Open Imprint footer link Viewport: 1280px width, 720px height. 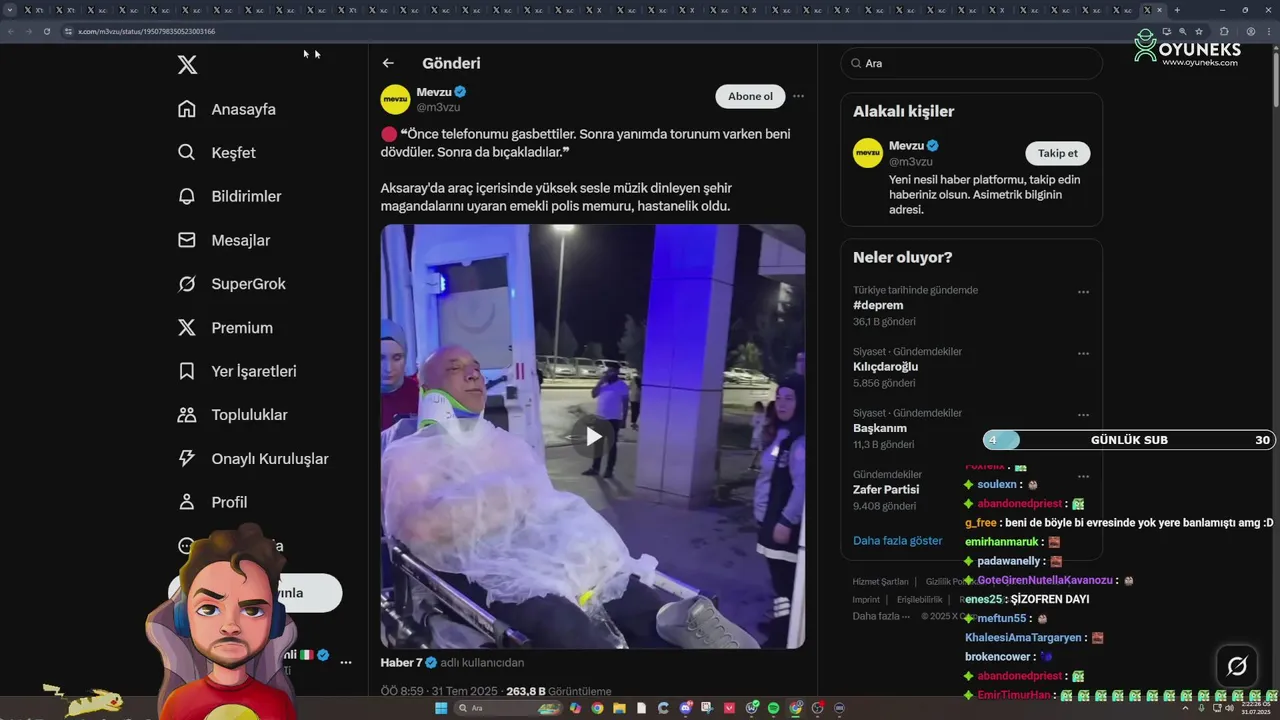click(x=866, y=599)
